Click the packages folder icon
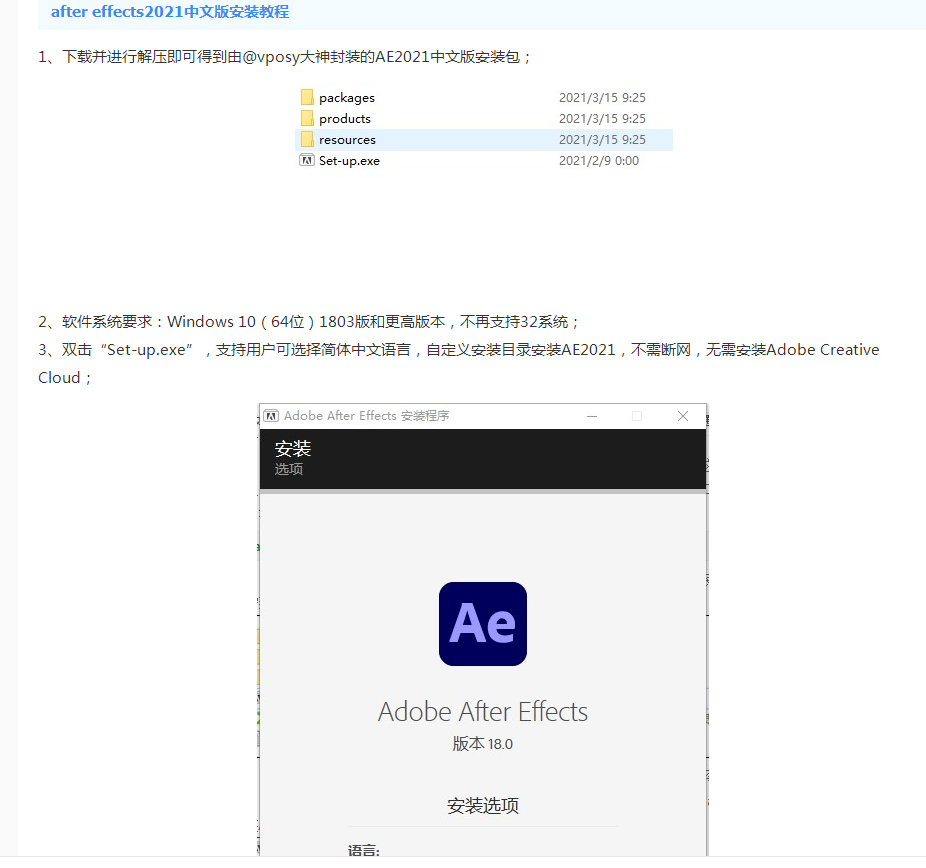The width and height of the screenshot is (926, 868). click(x=307, y=97)
